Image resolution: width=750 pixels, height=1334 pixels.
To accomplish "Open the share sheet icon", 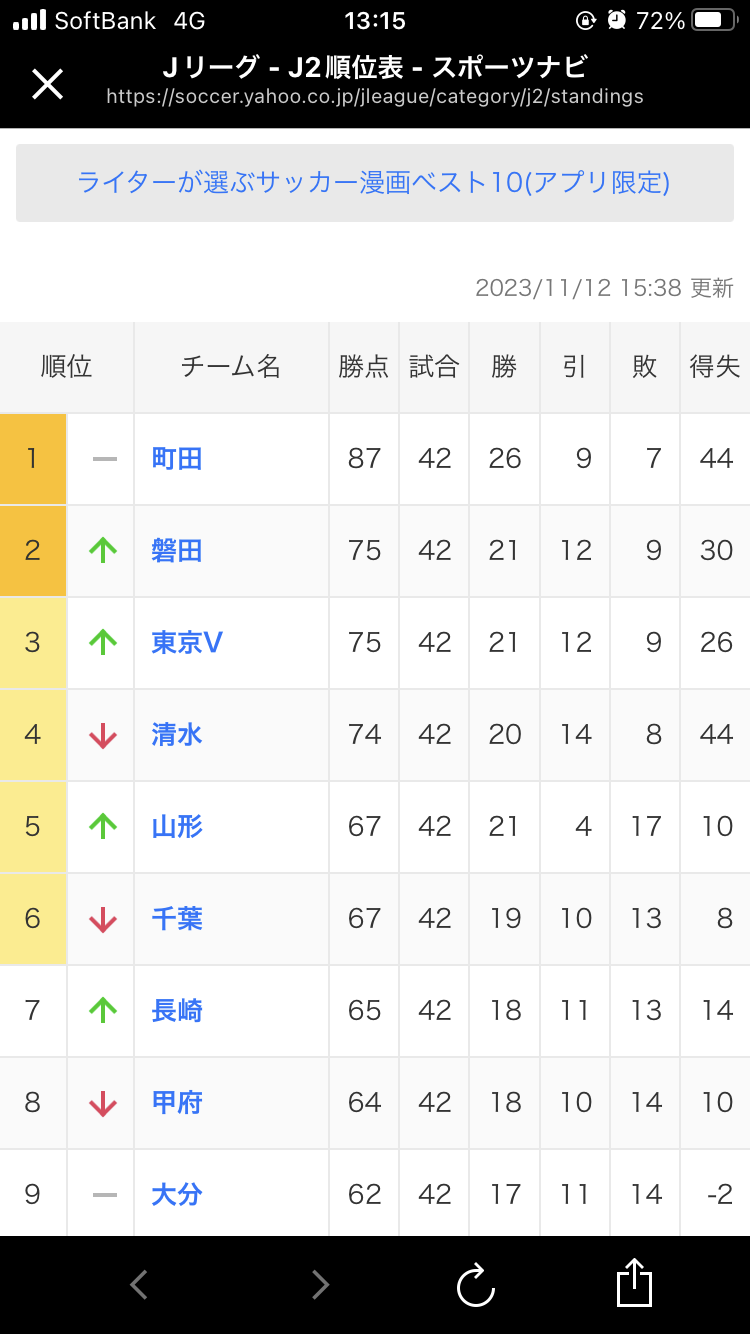I will (634, 1282).
